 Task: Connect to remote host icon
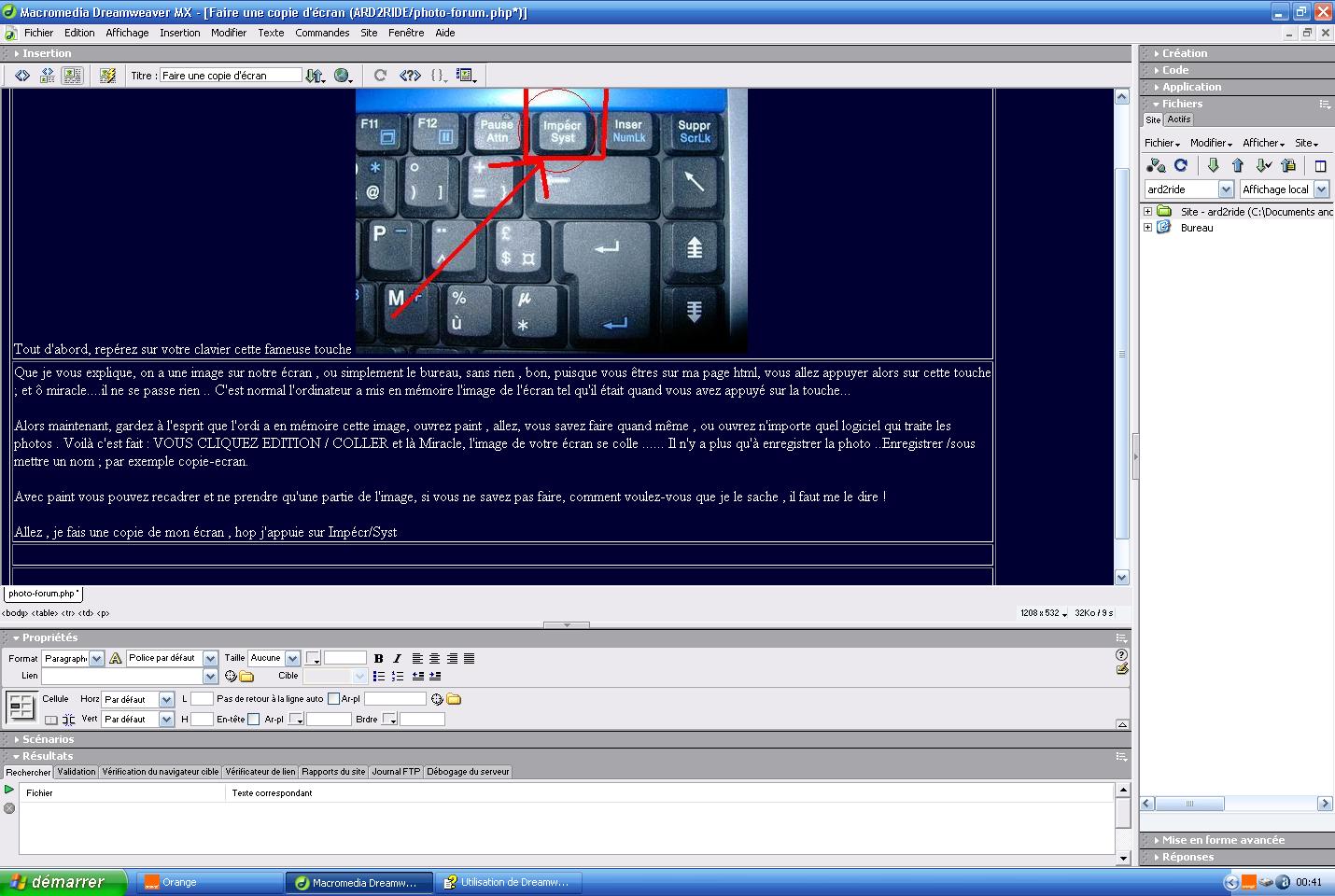1156,165
